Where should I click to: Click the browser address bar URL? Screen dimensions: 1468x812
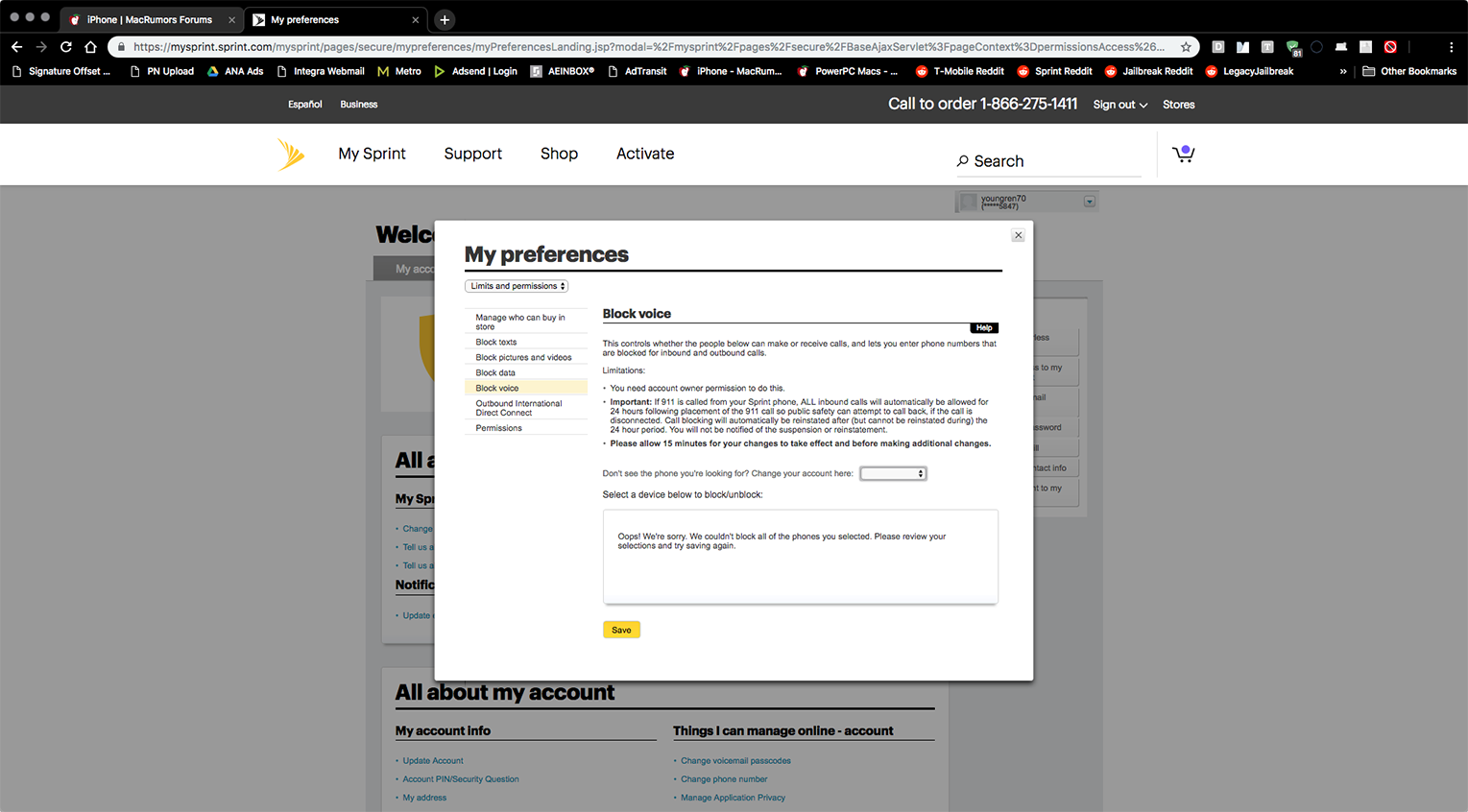648,46
